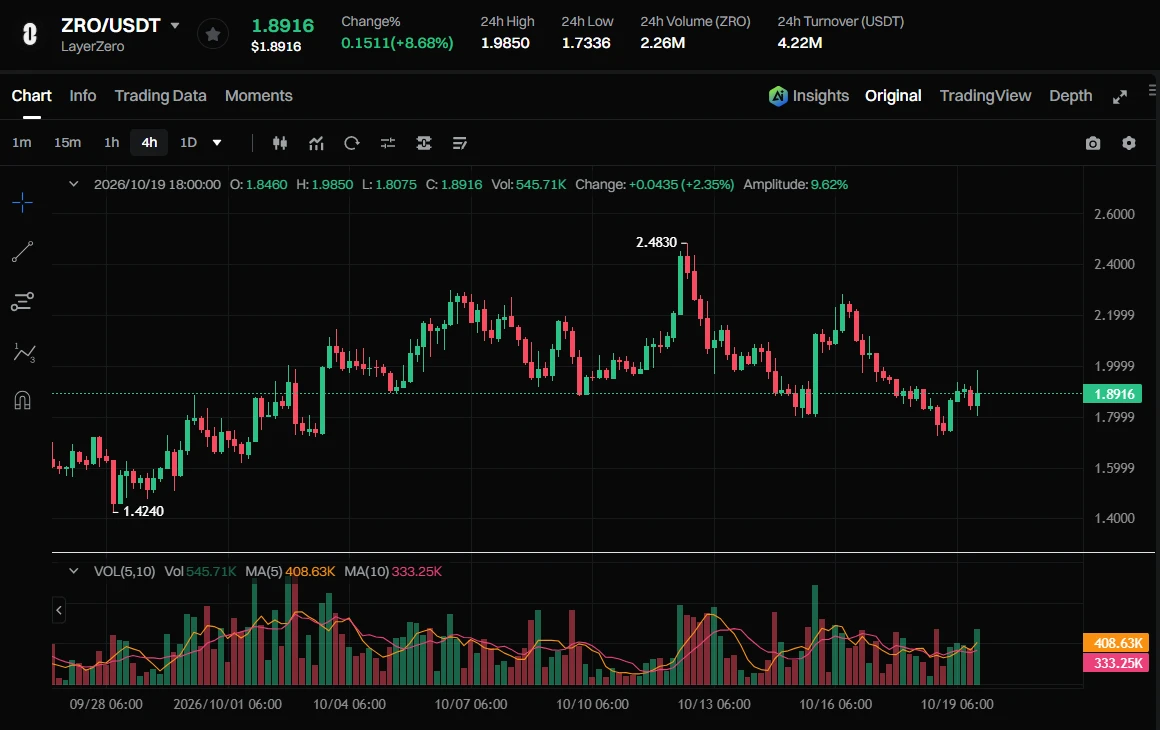Viewport: 1160px width, 730px height.
Task: Select the 1D timeframe
Action: (x=189, y=143)
